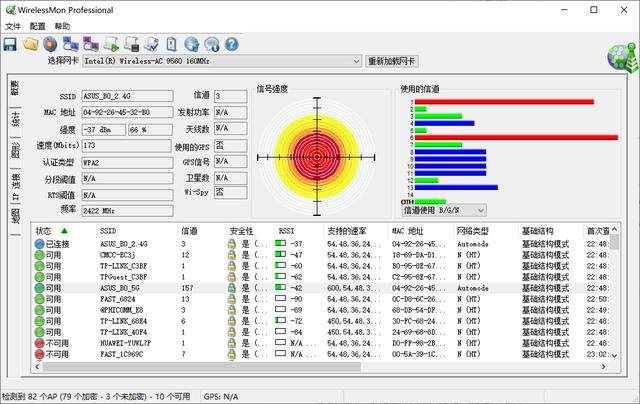Click the lock icon in the ASUS_BO_5G row
Viewport: 640px width, 404px height.
231,288
